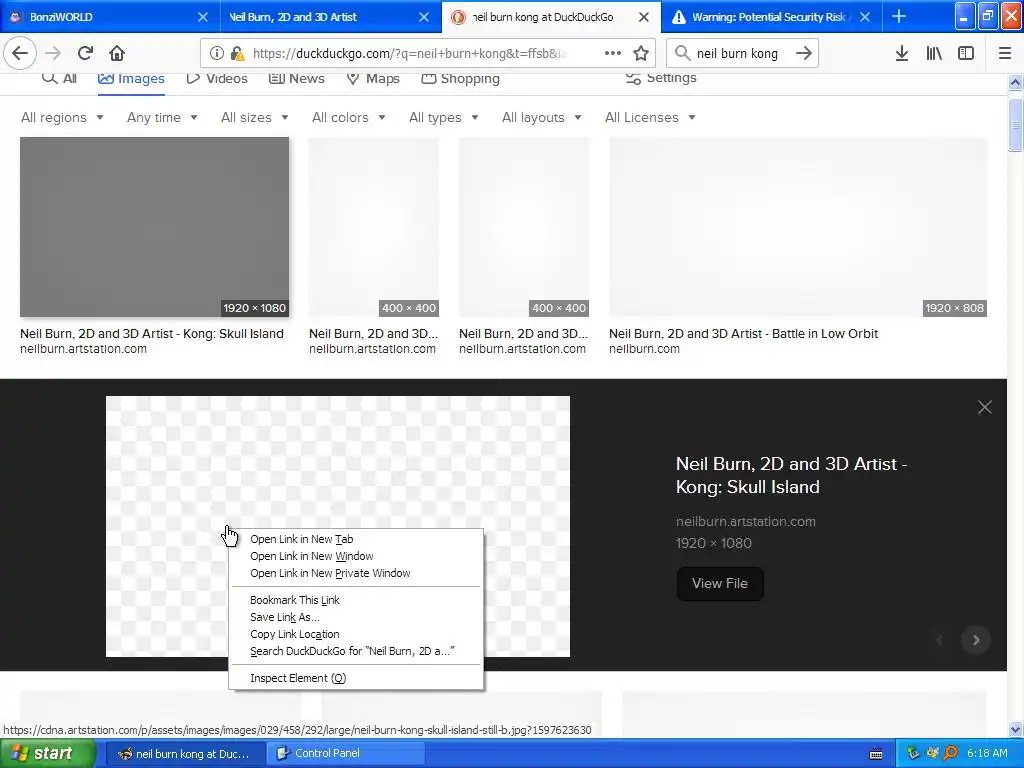The width and height of the screenshot is (1024, 768).
Task: Choose Open Link in New Tab
Action: (356, 539)
